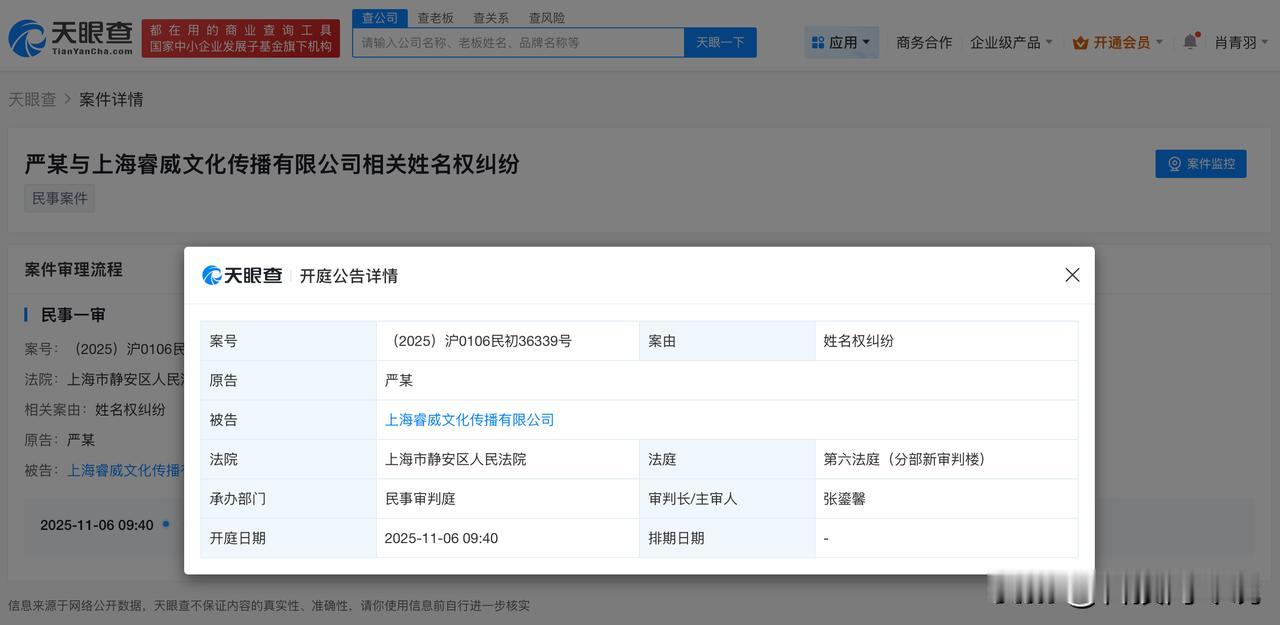
Task: Open the 肖青羽 user account menu
Action: (x=1241, y=42)
